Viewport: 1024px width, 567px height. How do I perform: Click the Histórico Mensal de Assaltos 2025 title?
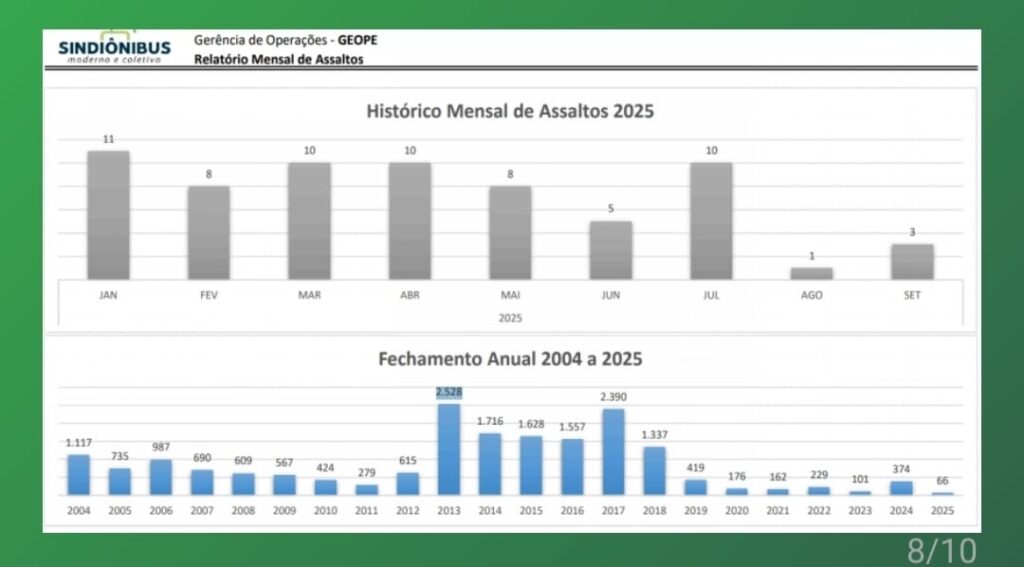pos(510,111)
